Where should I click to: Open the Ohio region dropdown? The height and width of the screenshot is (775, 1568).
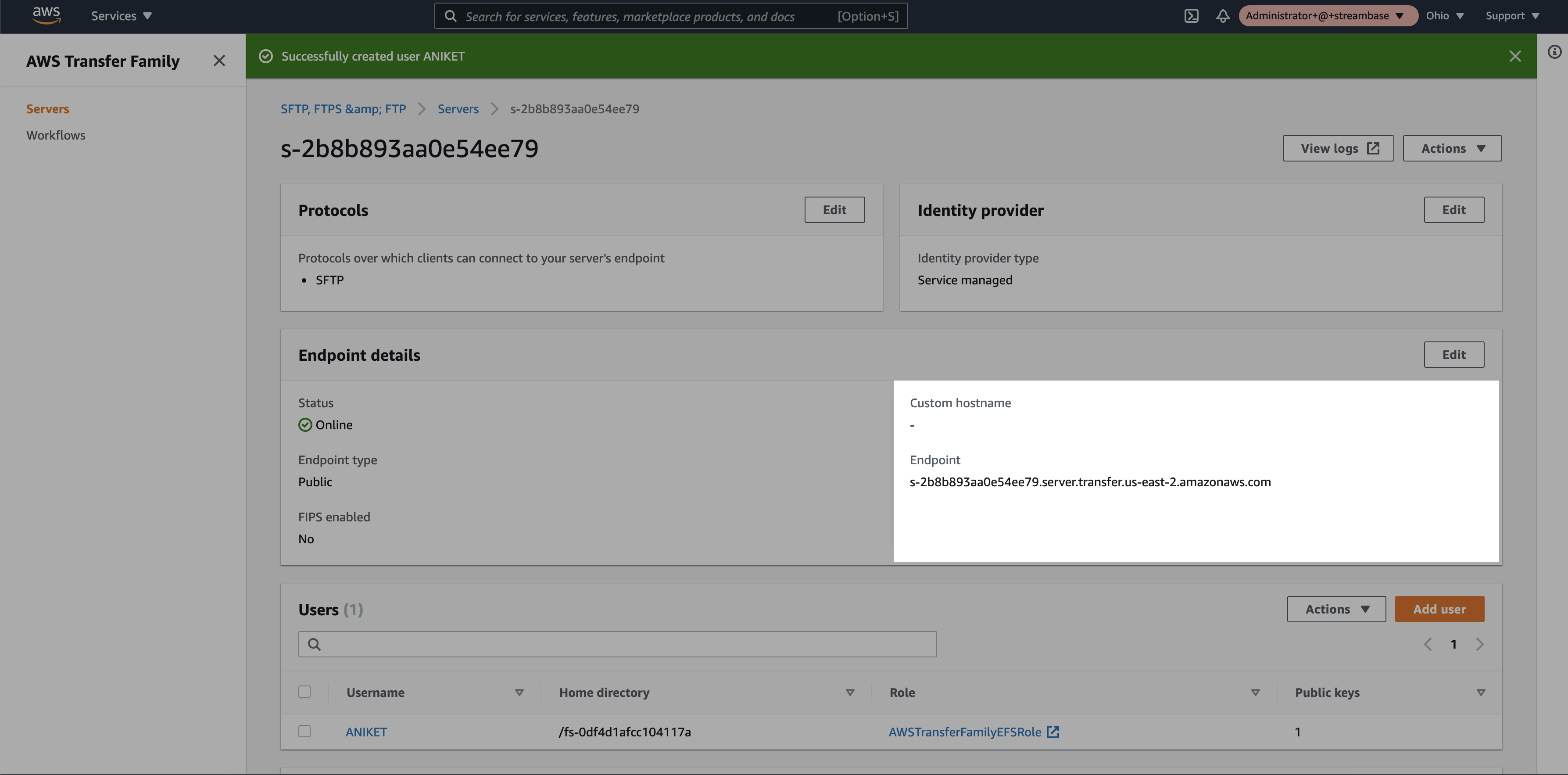pos(1444,16)
